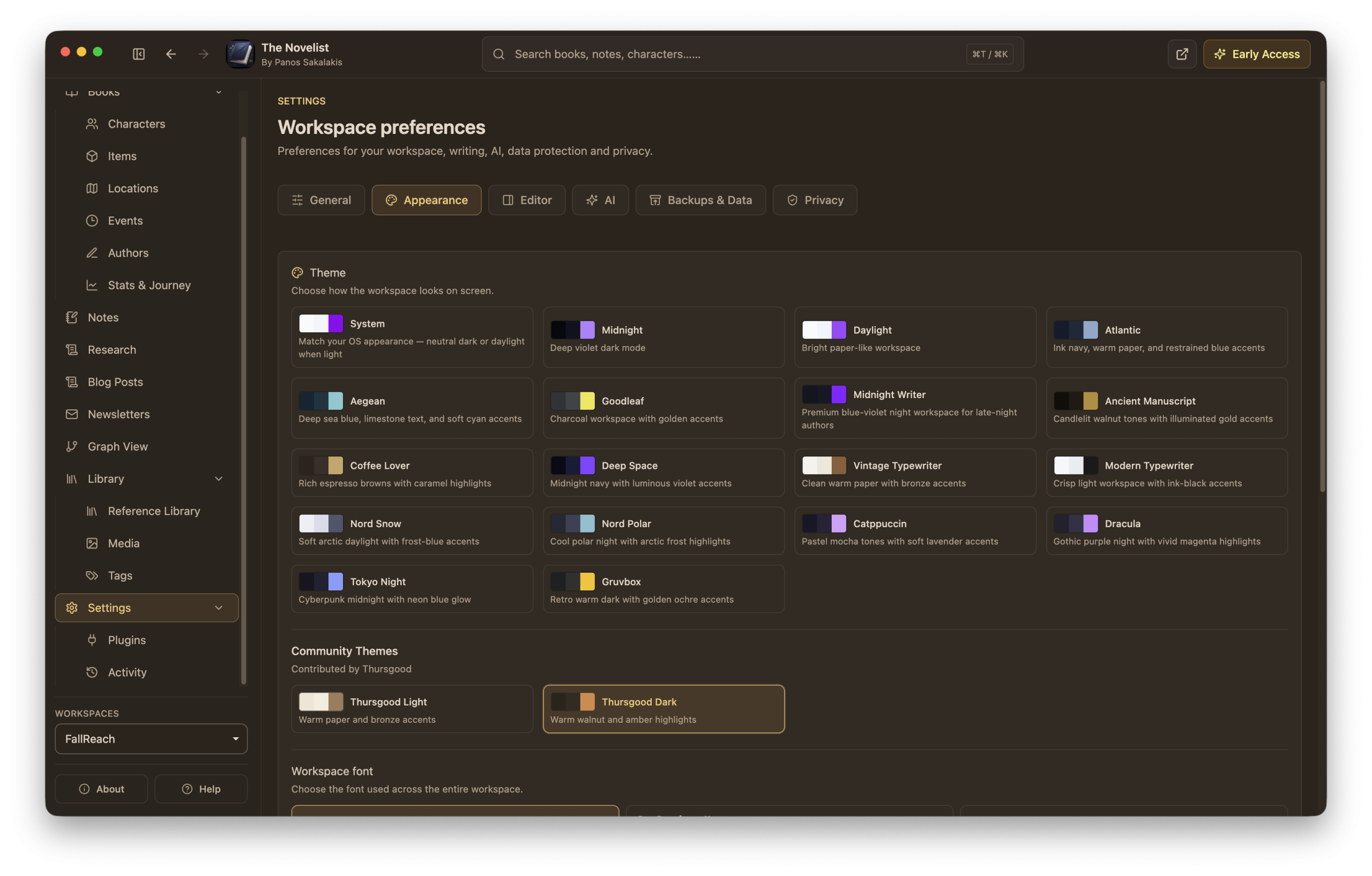Collapse the Library section chevron
Image resolution: width=1372 pixels, height=876 pixels.
pyautogui.click(x=219, y=479)
